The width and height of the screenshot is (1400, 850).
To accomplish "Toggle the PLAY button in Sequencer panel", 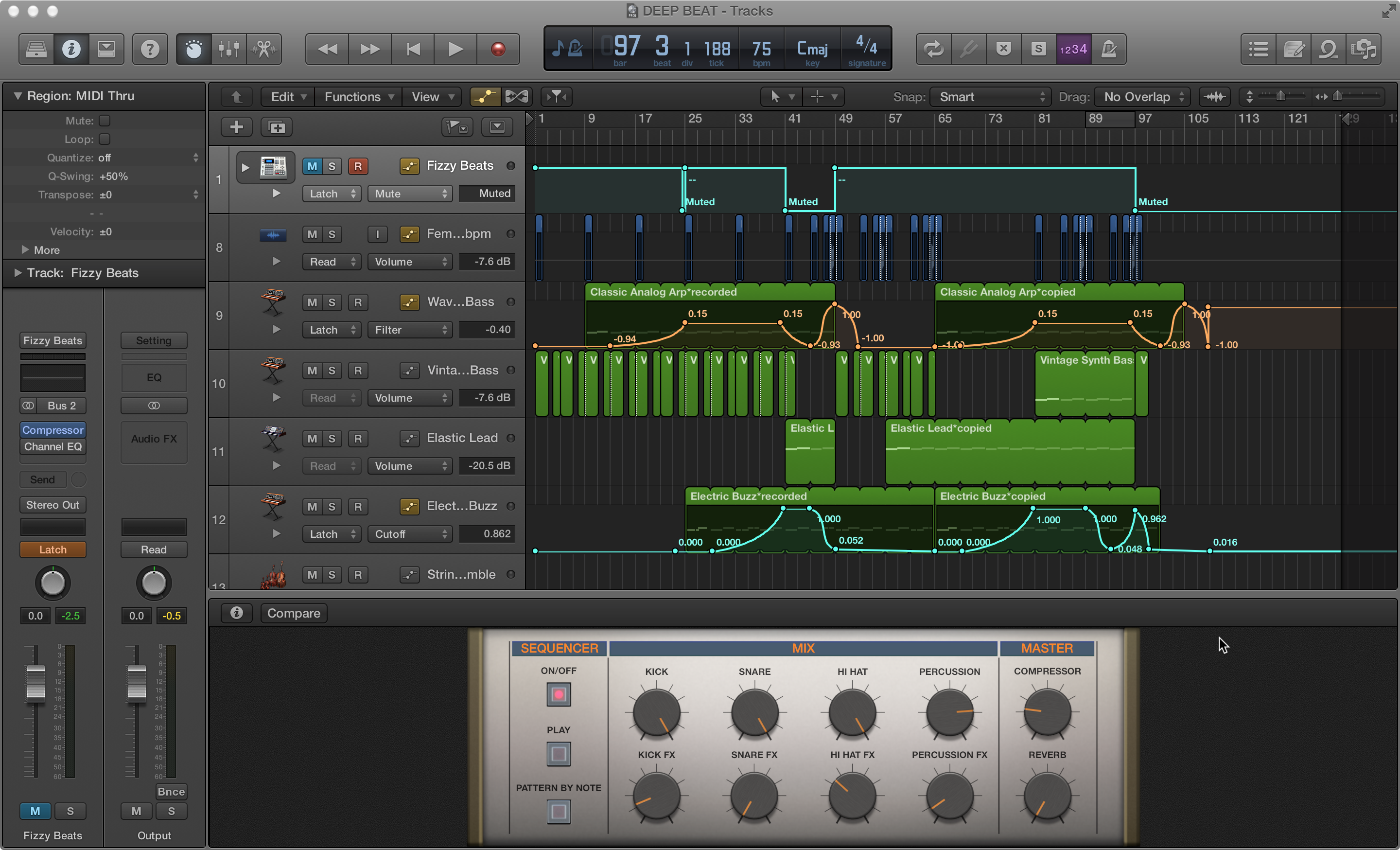I will [557, 753].
